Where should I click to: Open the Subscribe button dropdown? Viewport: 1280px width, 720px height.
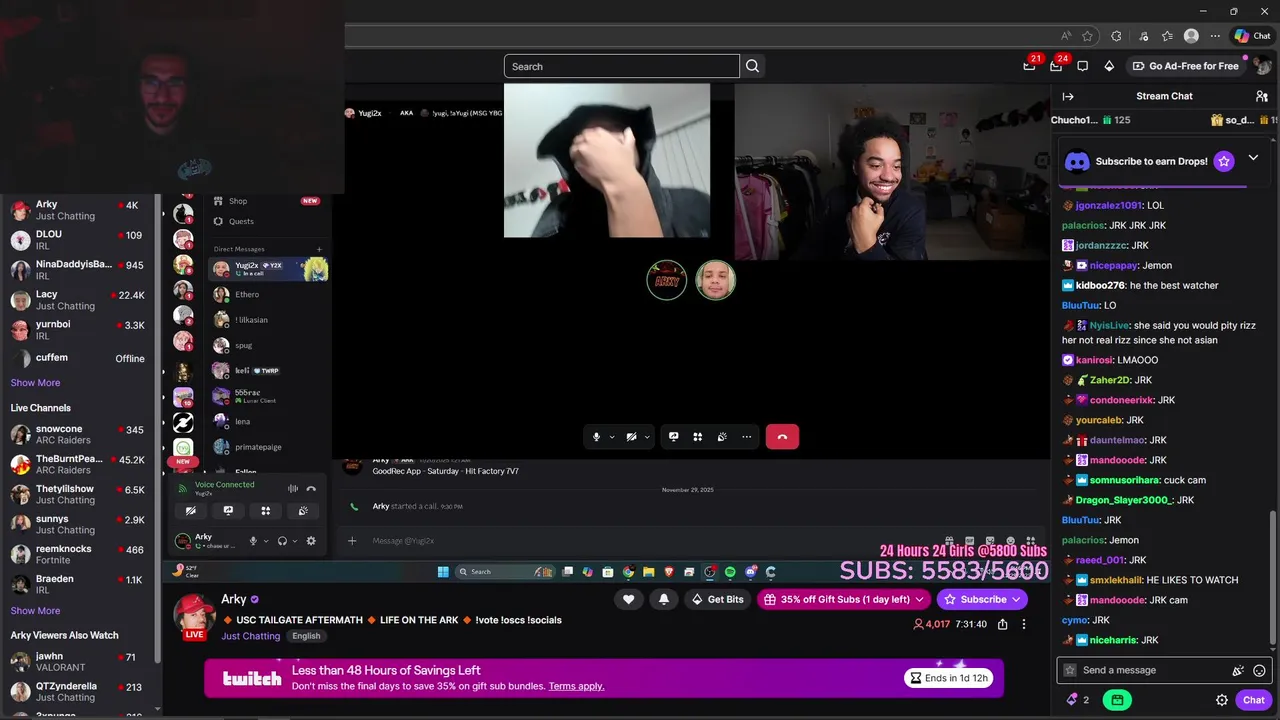[x=1016, y=599]
